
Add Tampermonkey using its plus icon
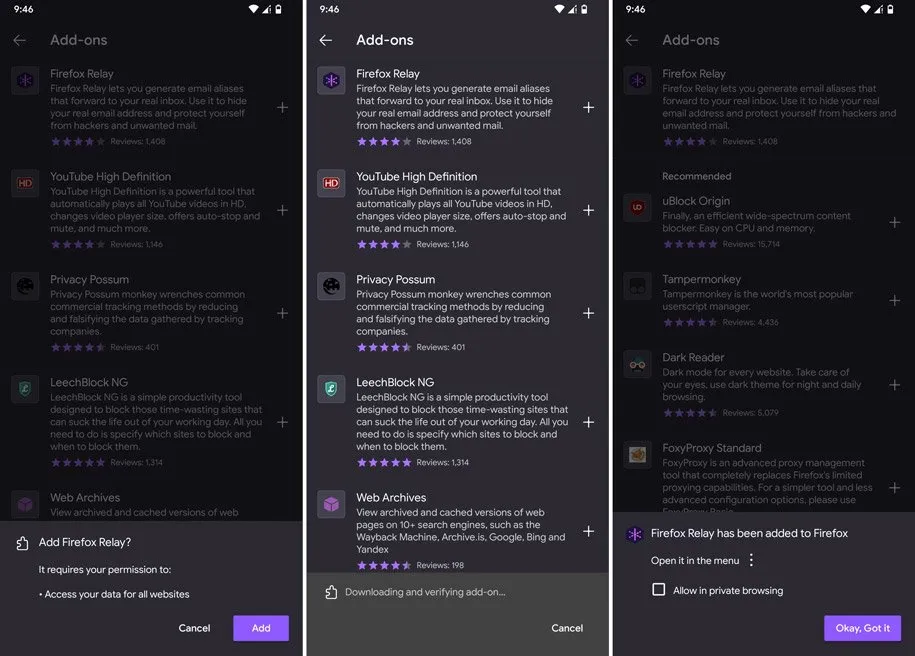pos(894,301)
